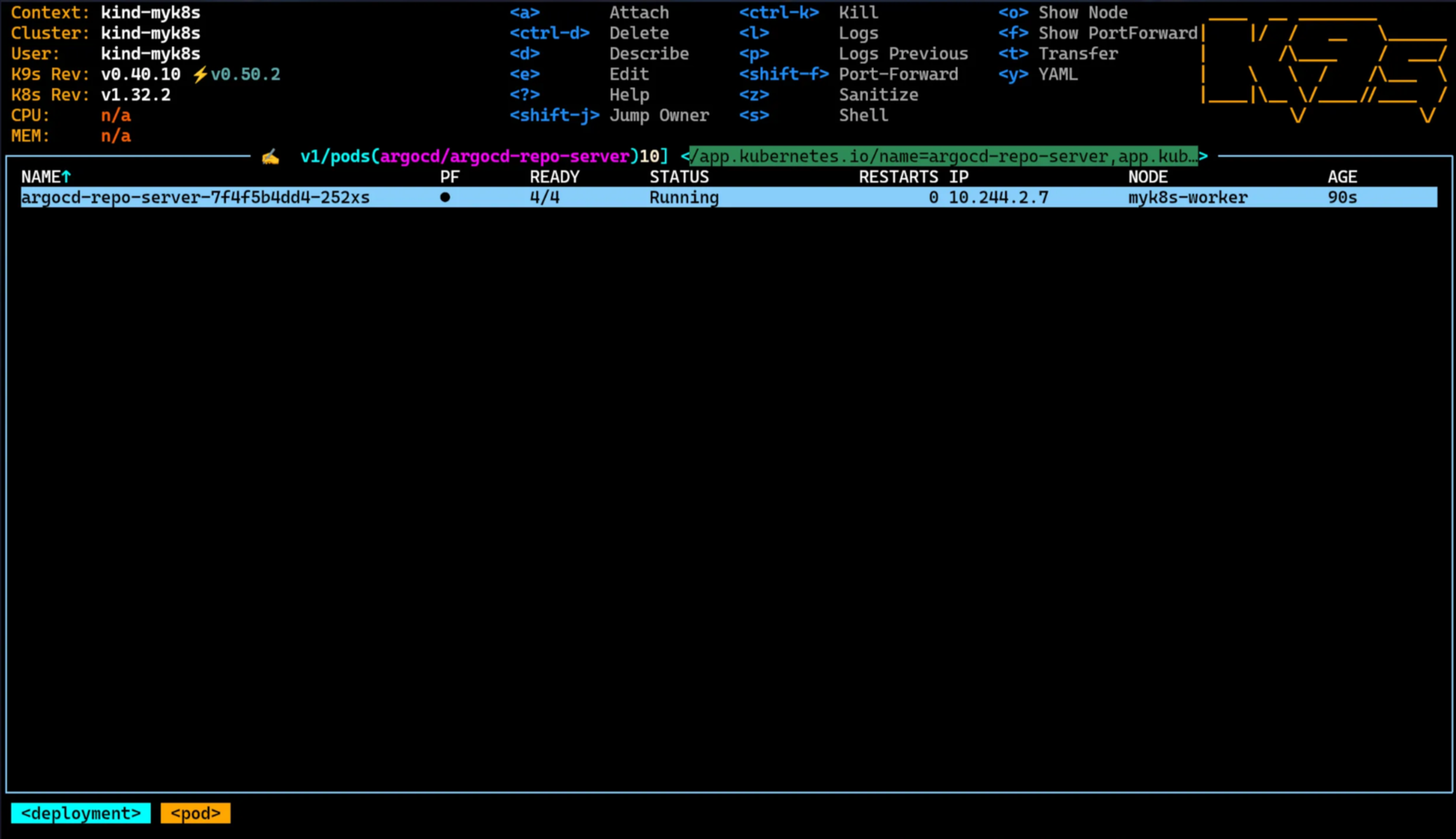1456x839 pixels.
Task: Click the Attach shortcut hint
Action: pyautogui.click(x=639, y=12)
